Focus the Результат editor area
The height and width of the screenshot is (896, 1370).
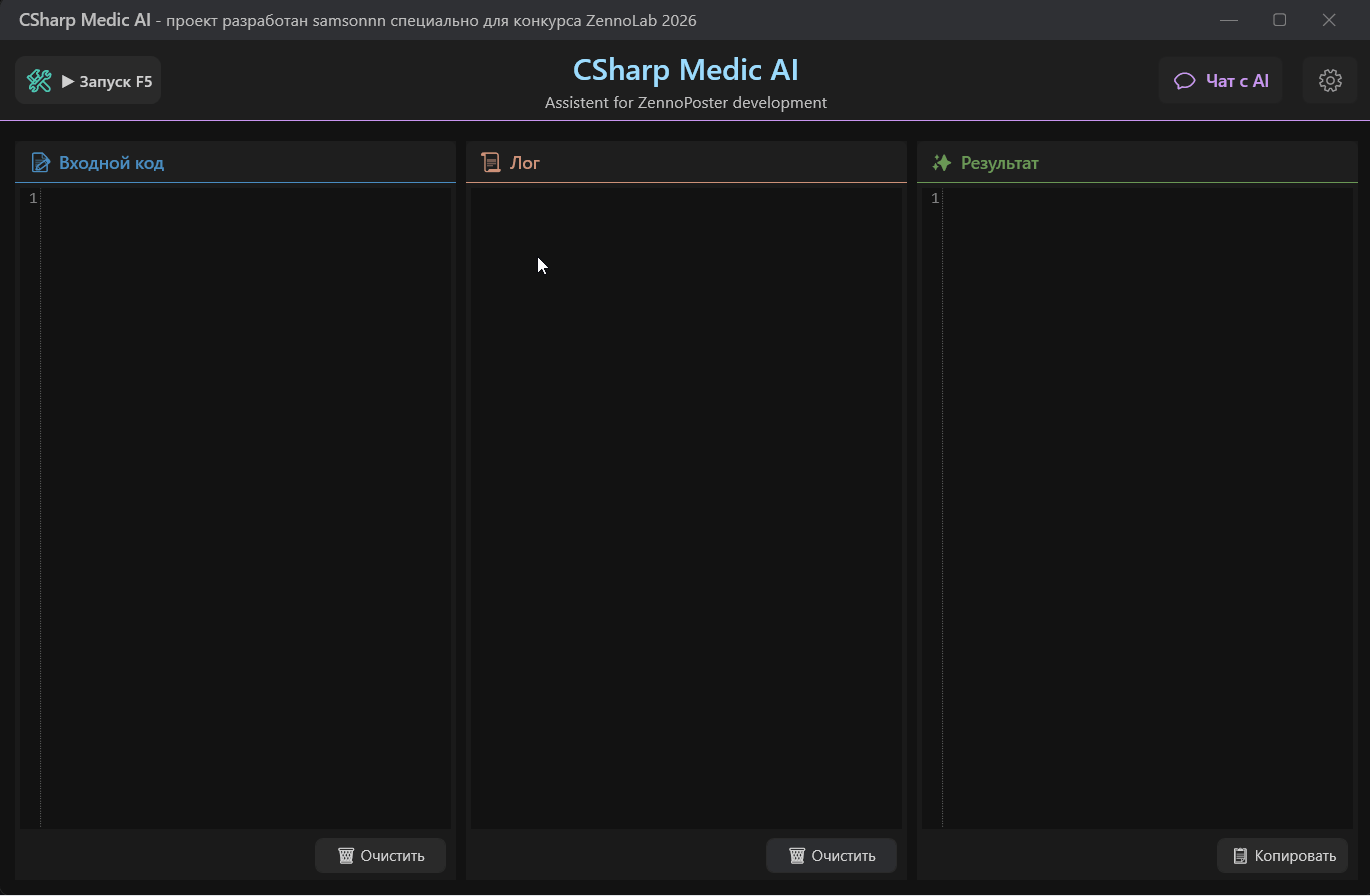[1148, 508]
